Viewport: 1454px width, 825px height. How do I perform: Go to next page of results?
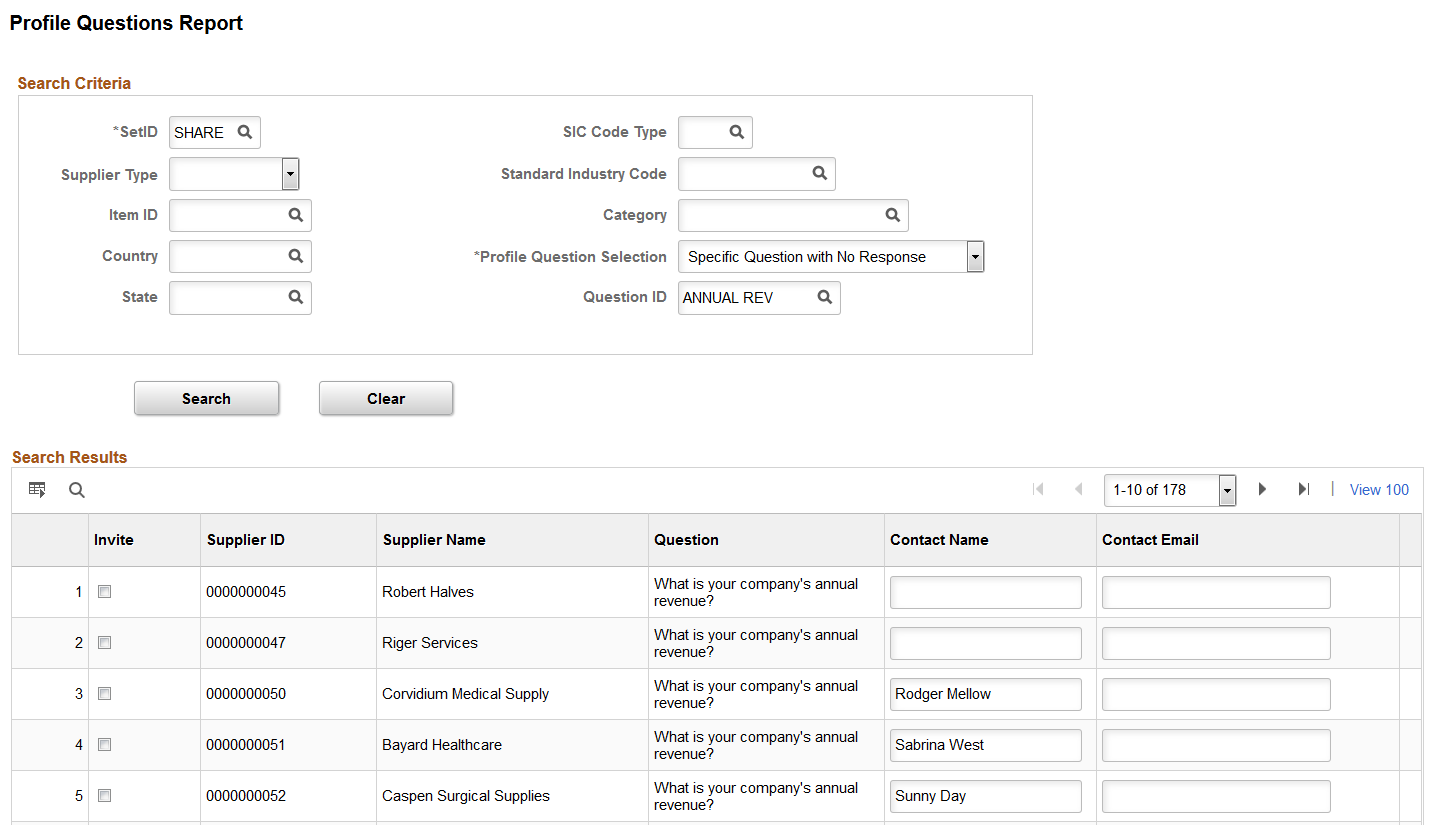click(1262, 489)
